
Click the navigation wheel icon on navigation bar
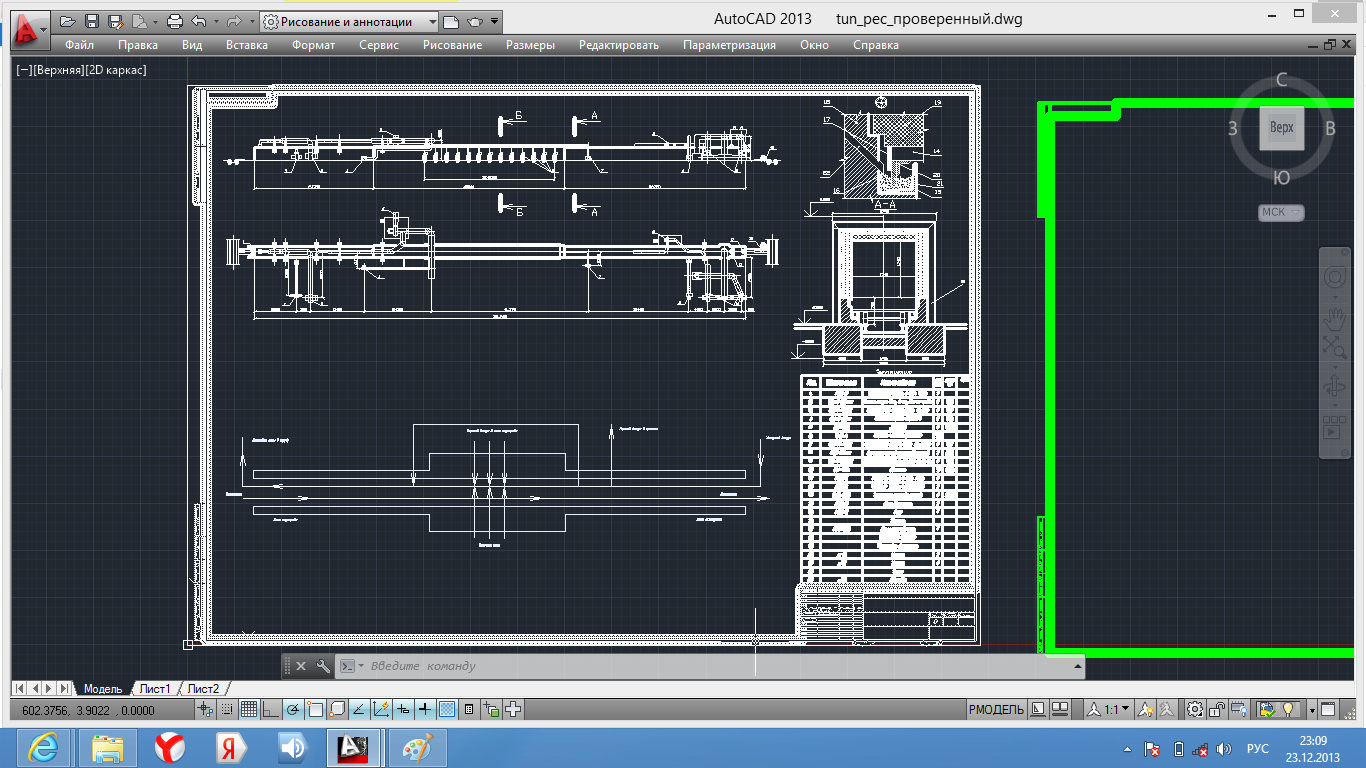click(x=1335, y=277)
